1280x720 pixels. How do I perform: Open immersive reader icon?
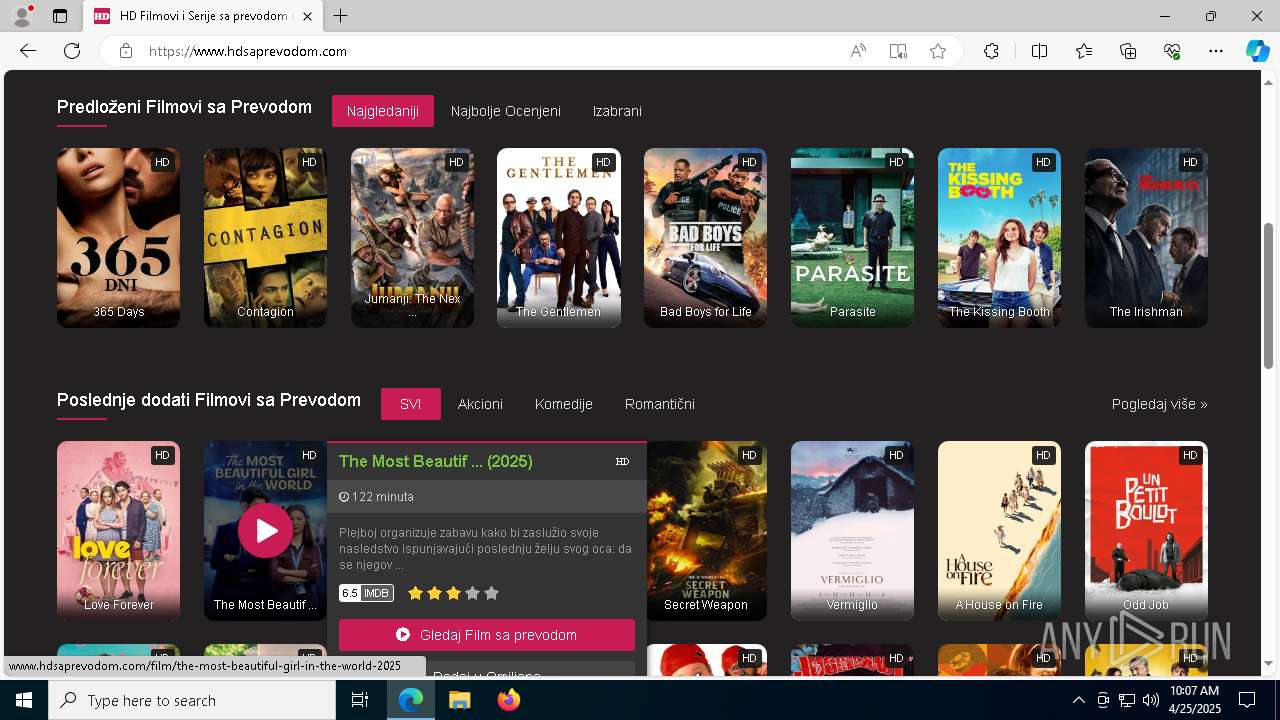click(898, 51)
